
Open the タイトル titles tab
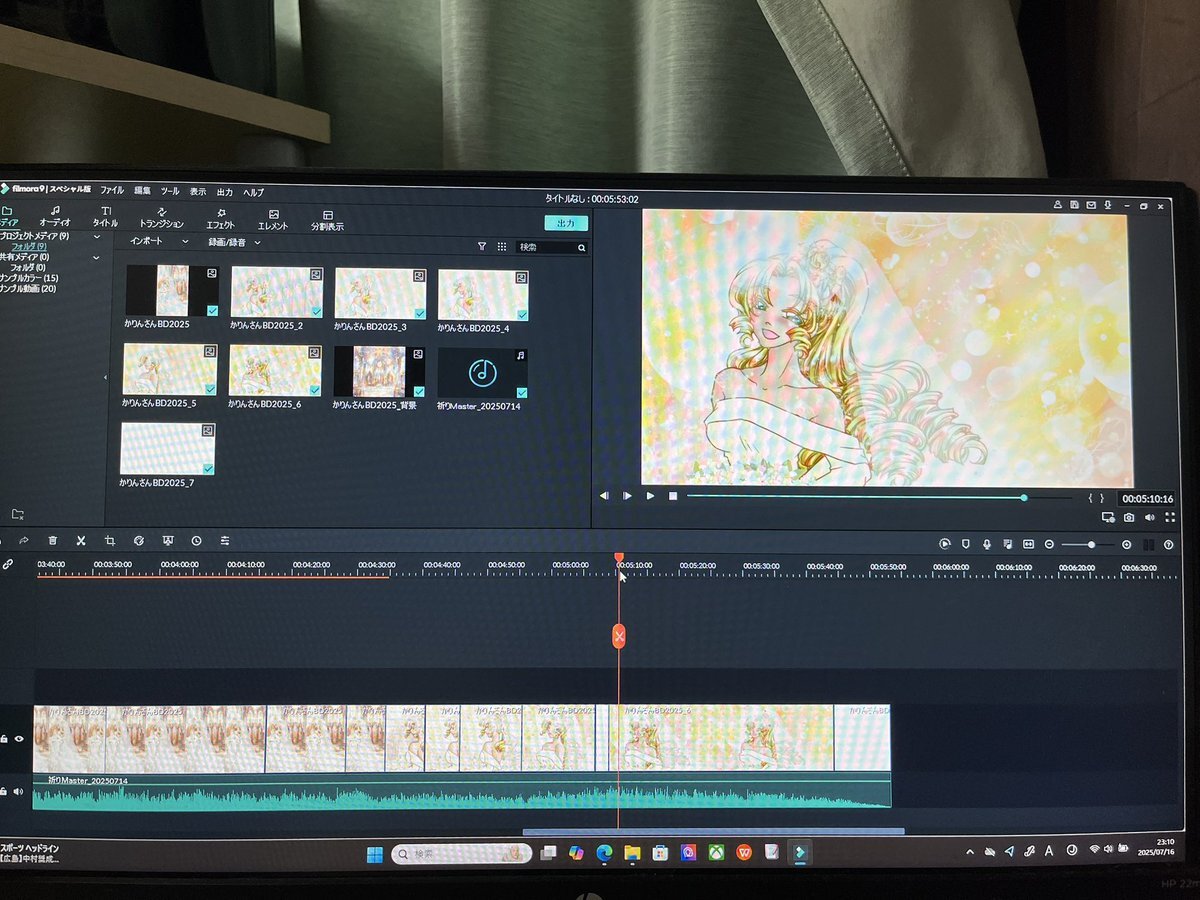point(105,217)
